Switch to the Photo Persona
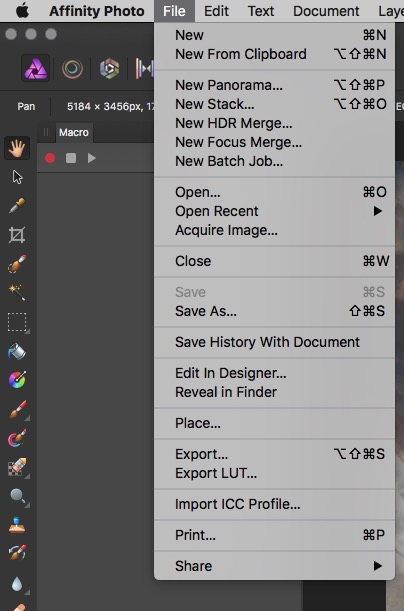The width and height of the screenshot is (404, 611). pos(35,68)
